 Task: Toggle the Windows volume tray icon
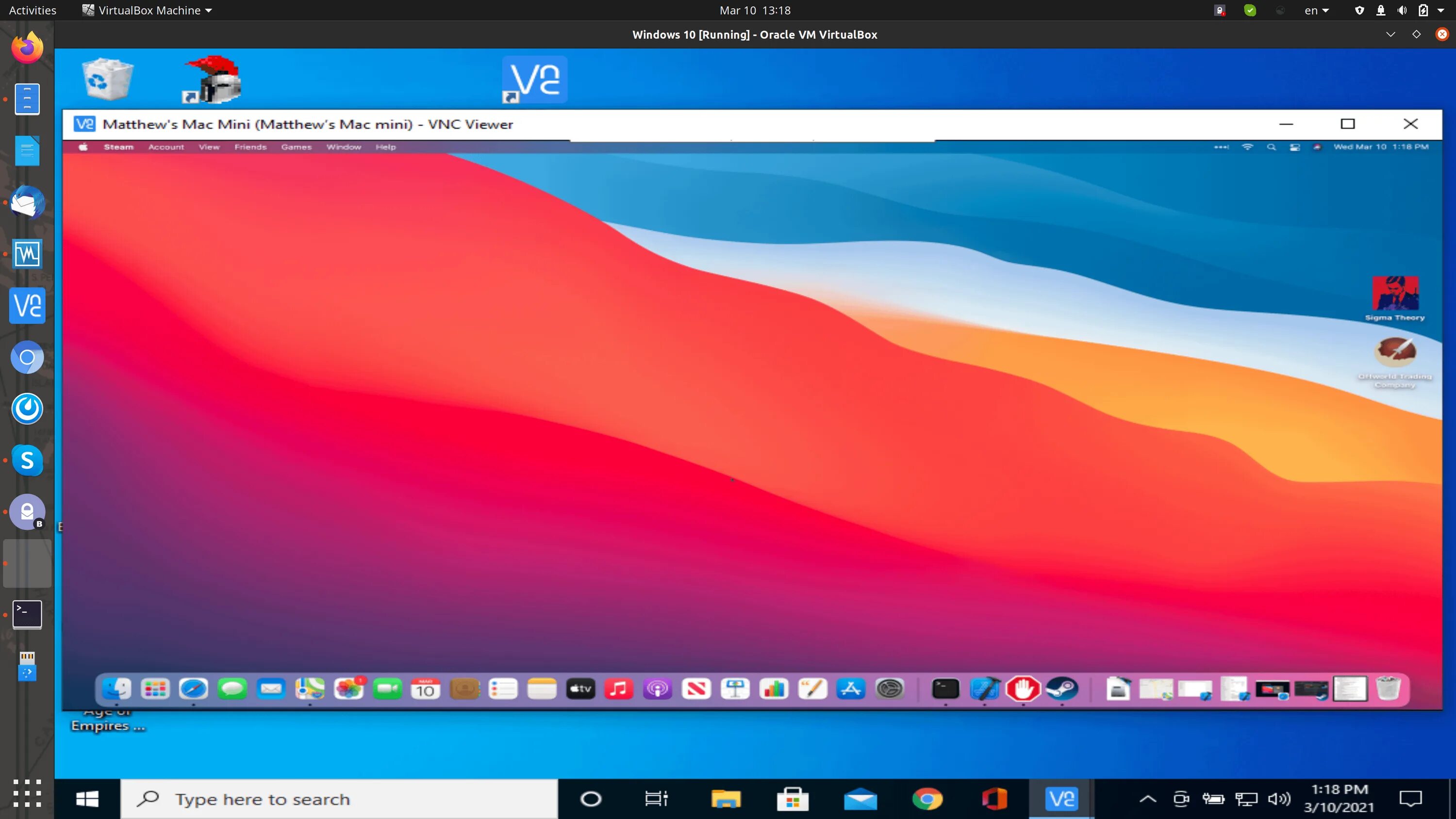pyautogui.click(x=1278, y=799)
